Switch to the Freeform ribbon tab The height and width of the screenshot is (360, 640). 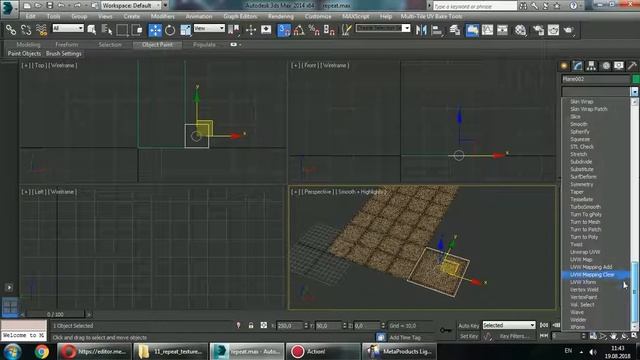click(x=67, y=44)
